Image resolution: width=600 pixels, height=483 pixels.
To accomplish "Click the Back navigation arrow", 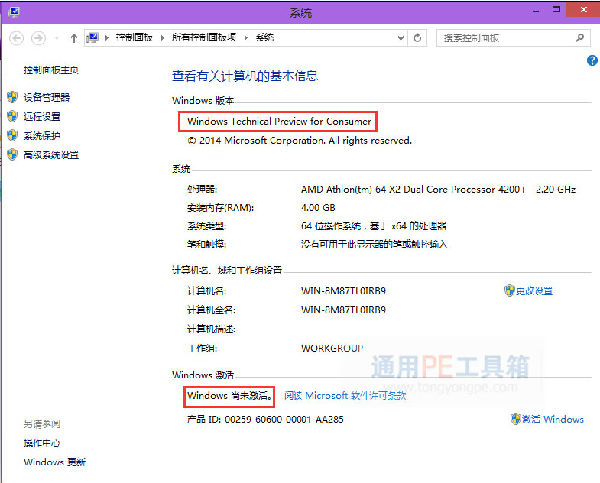I will [x=16, y=38].
